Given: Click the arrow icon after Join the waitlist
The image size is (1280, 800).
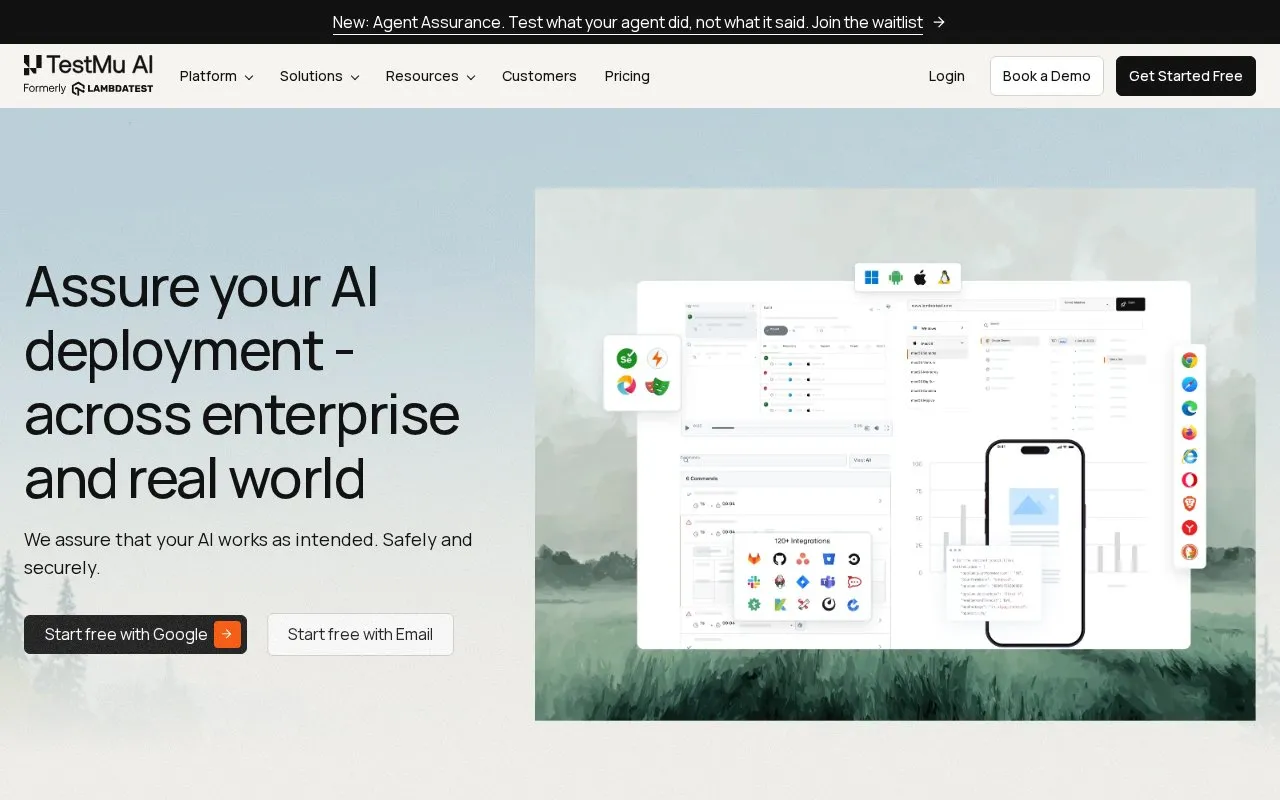Looking at the screenshot, I should coord(939,22).
